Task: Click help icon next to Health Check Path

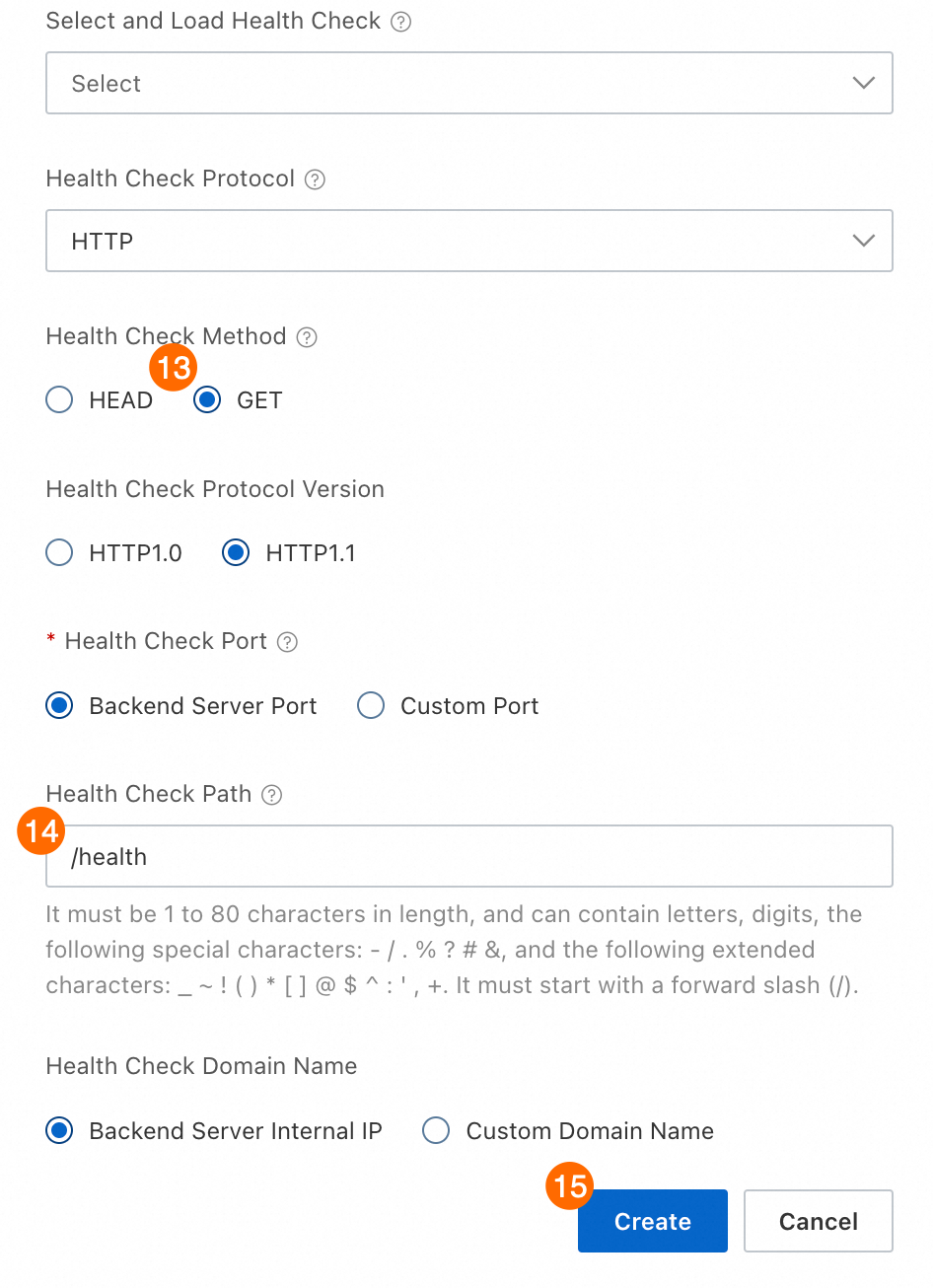Action: pos(272,795)
